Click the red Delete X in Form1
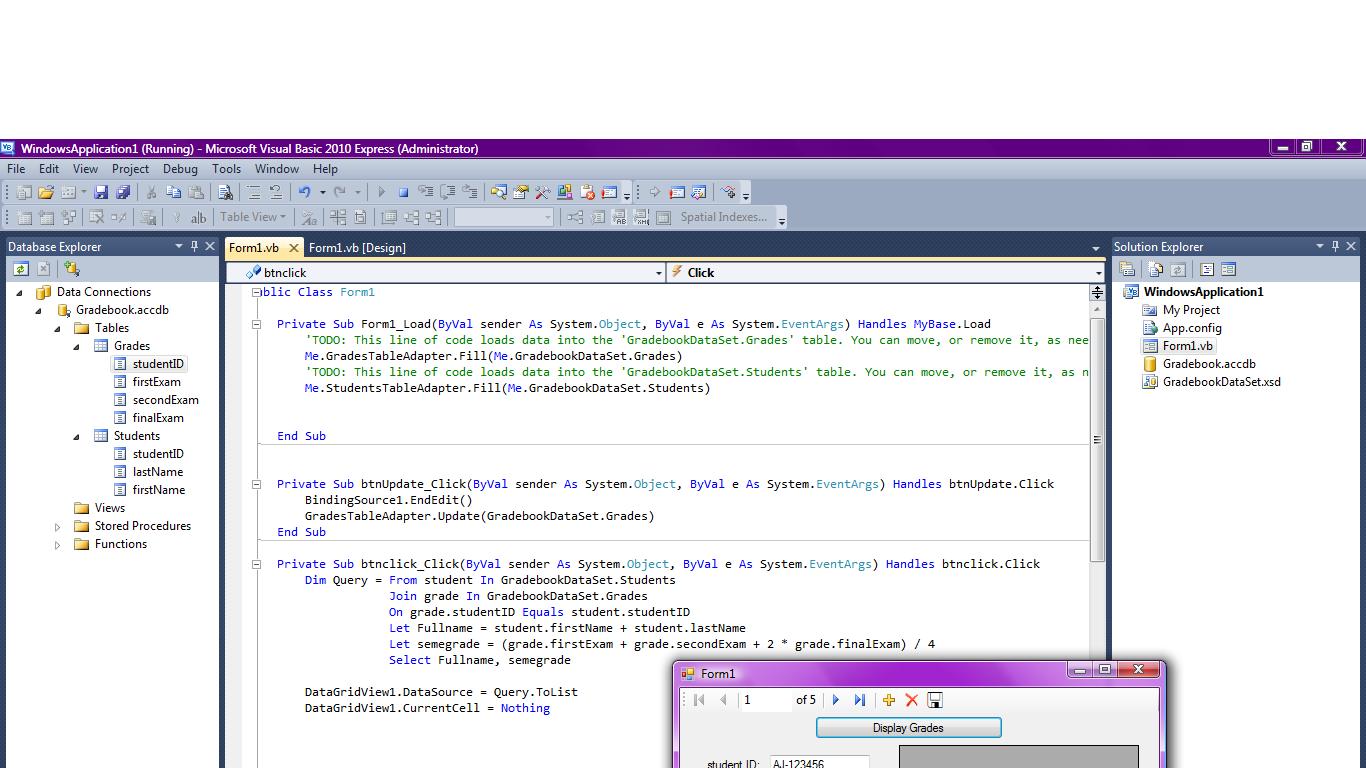 click(911, 700)
